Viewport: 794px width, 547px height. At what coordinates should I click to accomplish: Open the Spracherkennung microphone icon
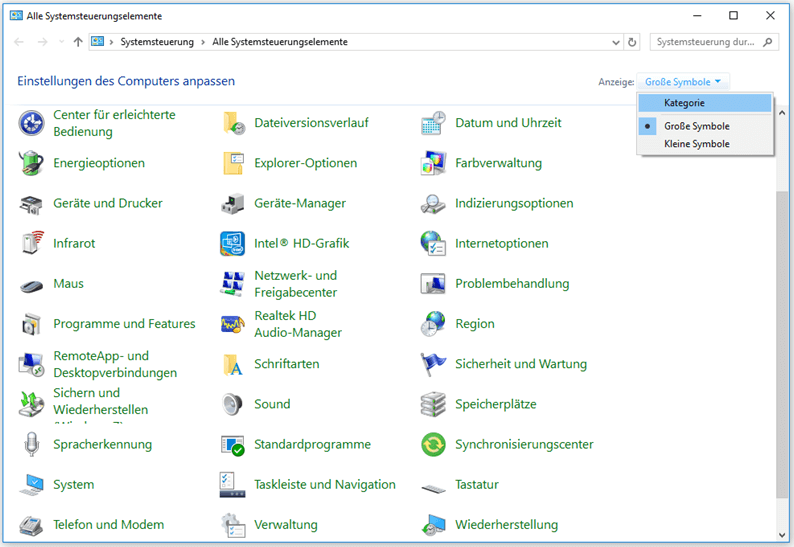[x=32, y=444]
